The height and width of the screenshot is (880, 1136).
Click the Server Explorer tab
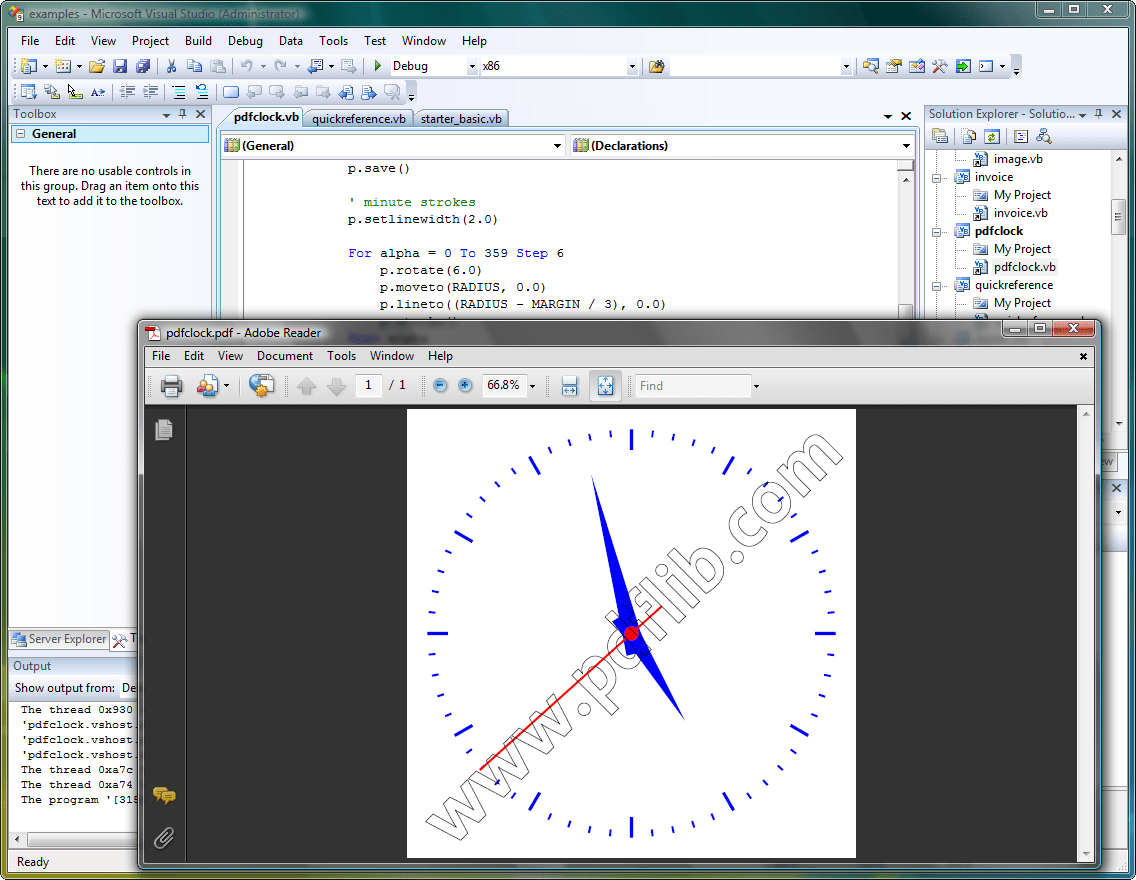(x=58, y=639)
